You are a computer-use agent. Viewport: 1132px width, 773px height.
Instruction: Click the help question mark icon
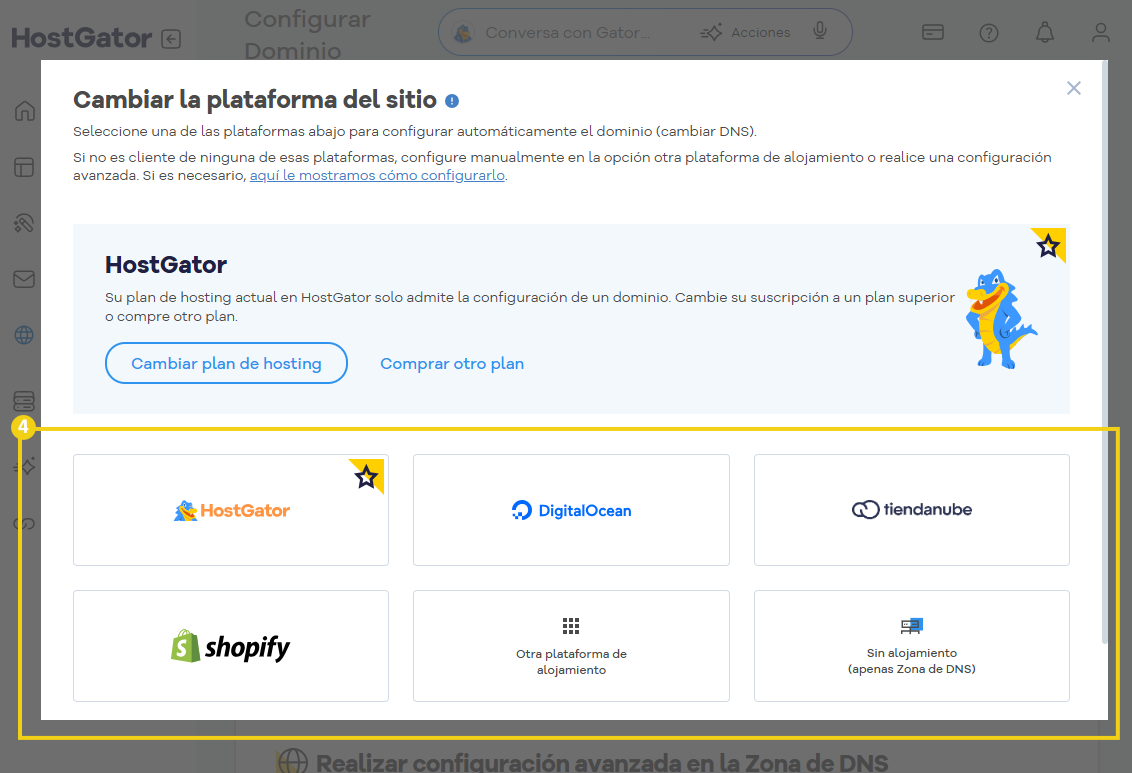click(989, 32)
